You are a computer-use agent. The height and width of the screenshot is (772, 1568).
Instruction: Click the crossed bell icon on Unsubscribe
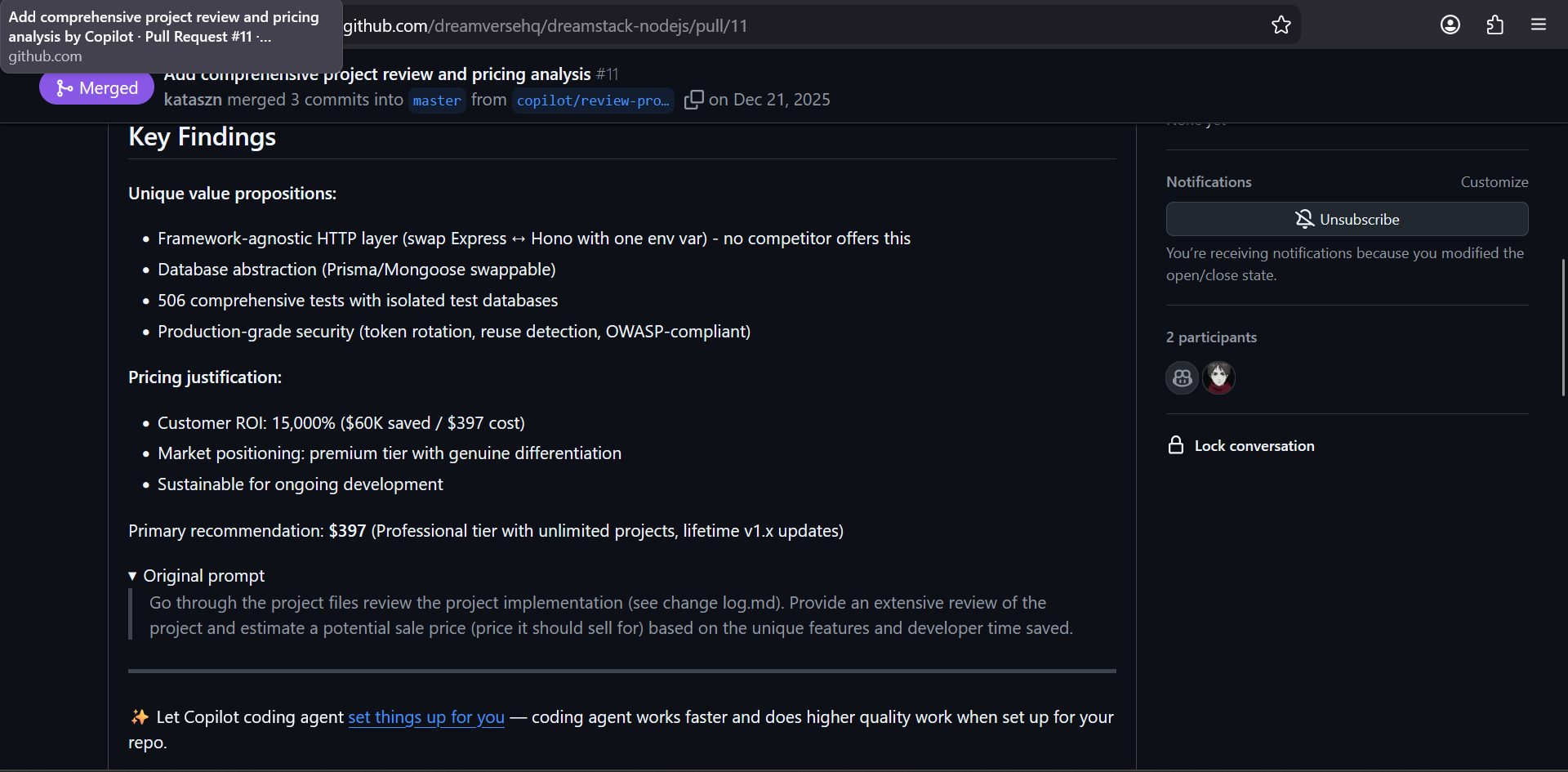pos(1304,219)
